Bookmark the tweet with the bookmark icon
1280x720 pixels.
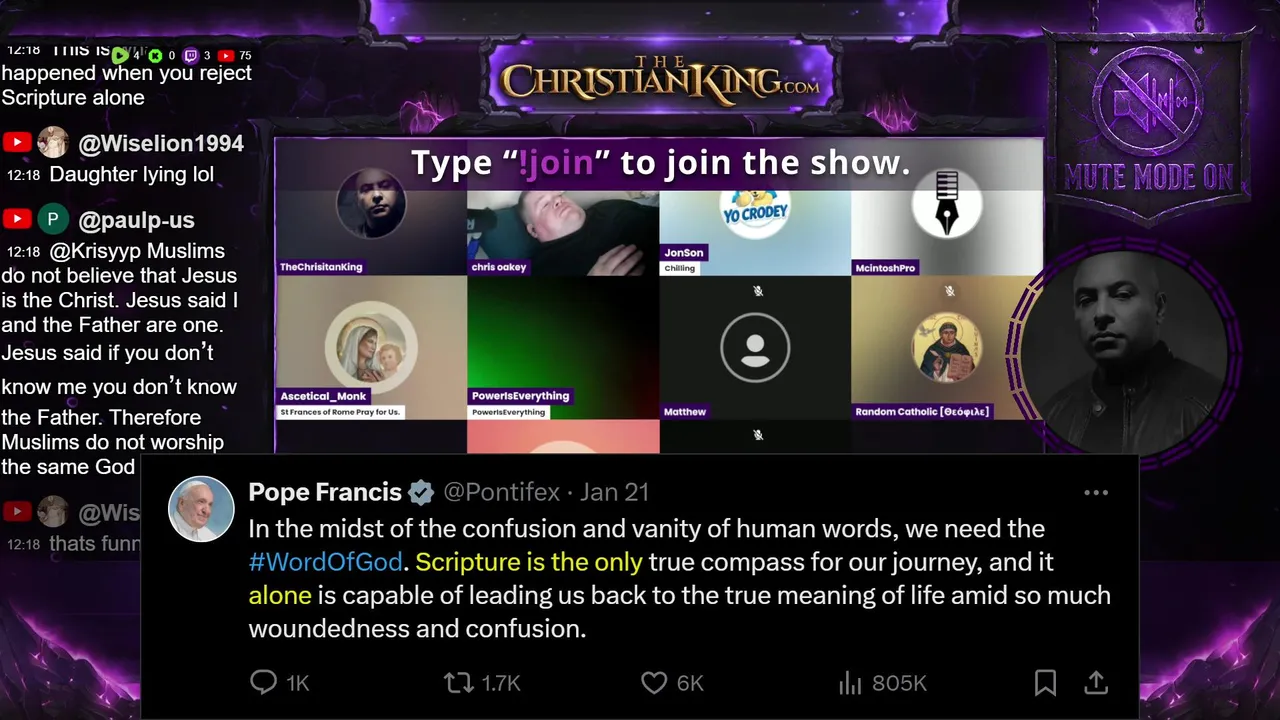[x=1045, y=683]
